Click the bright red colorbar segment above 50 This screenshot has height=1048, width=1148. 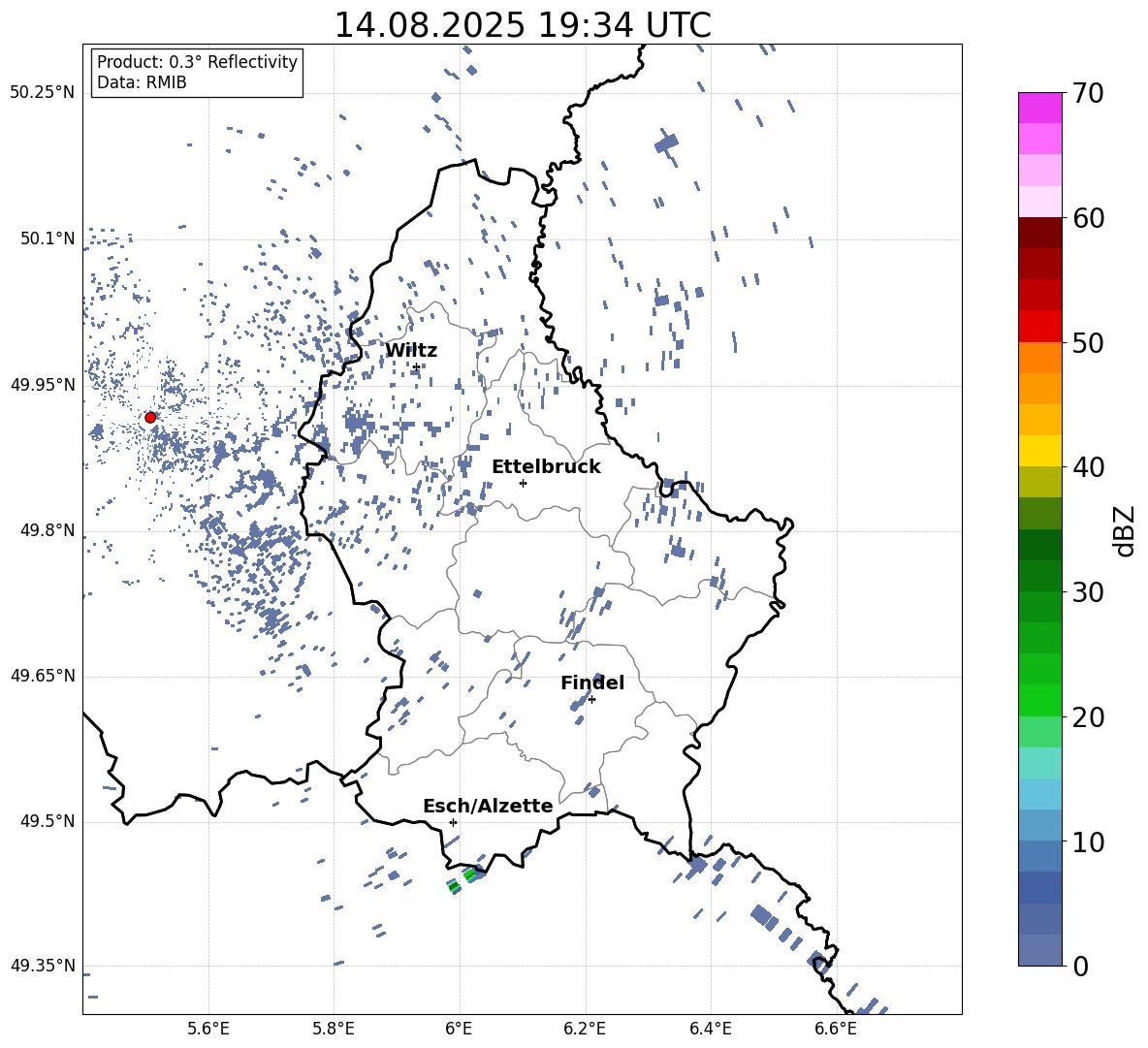pyautogui.click(x=1039, y=327)
